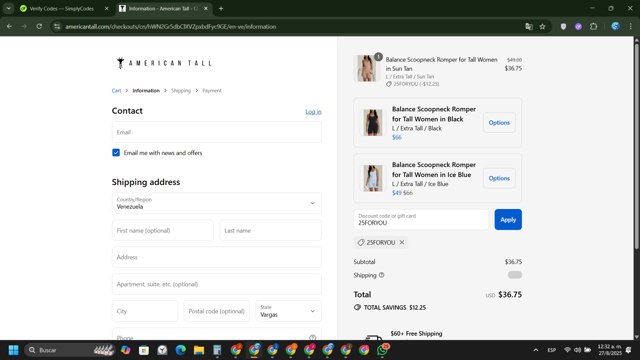Open the tab search dropdown arrow
Viewport: 640px width, 360px height.
click(x=9, y=8)
